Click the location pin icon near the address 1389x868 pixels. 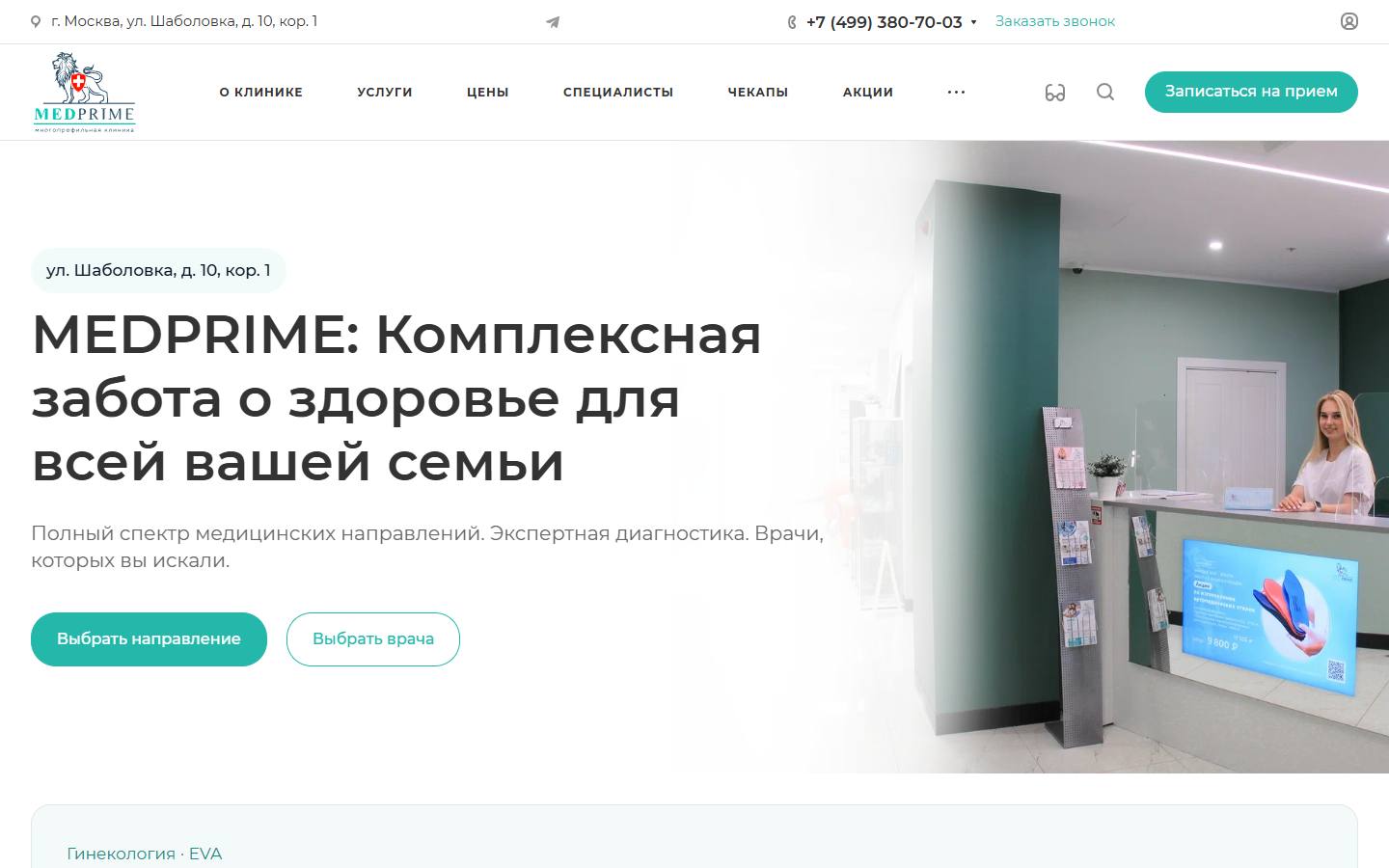[37, 21]
